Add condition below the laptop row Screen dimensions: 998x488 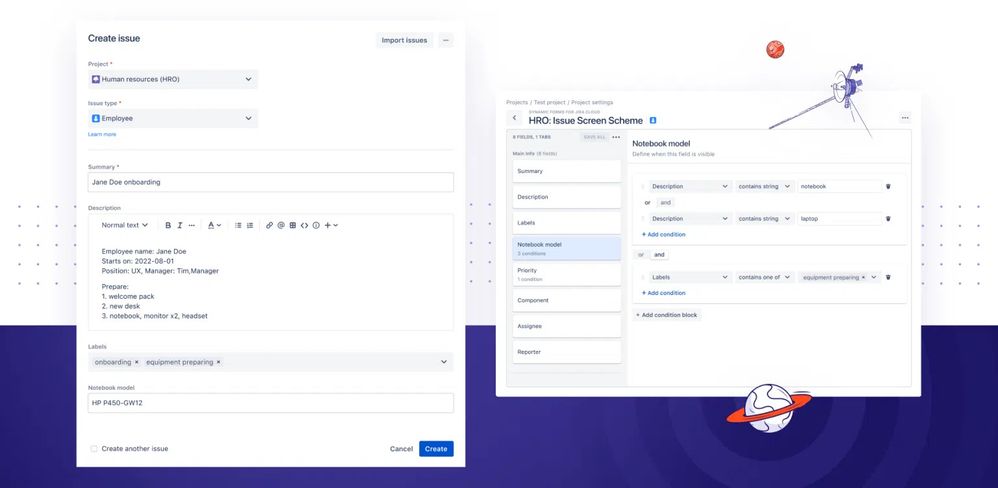pos(663,235)
